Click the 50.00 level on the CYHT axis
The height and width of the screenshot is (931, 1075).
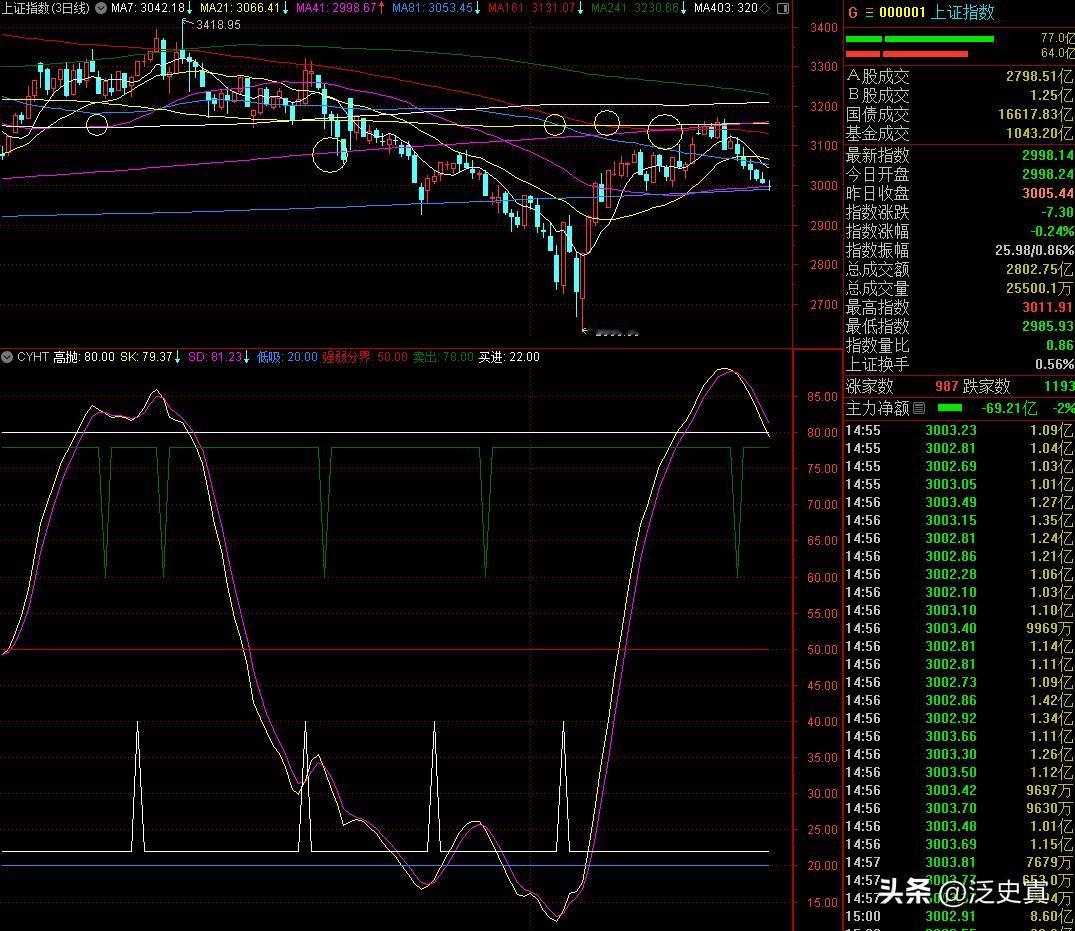pos(822,649)
